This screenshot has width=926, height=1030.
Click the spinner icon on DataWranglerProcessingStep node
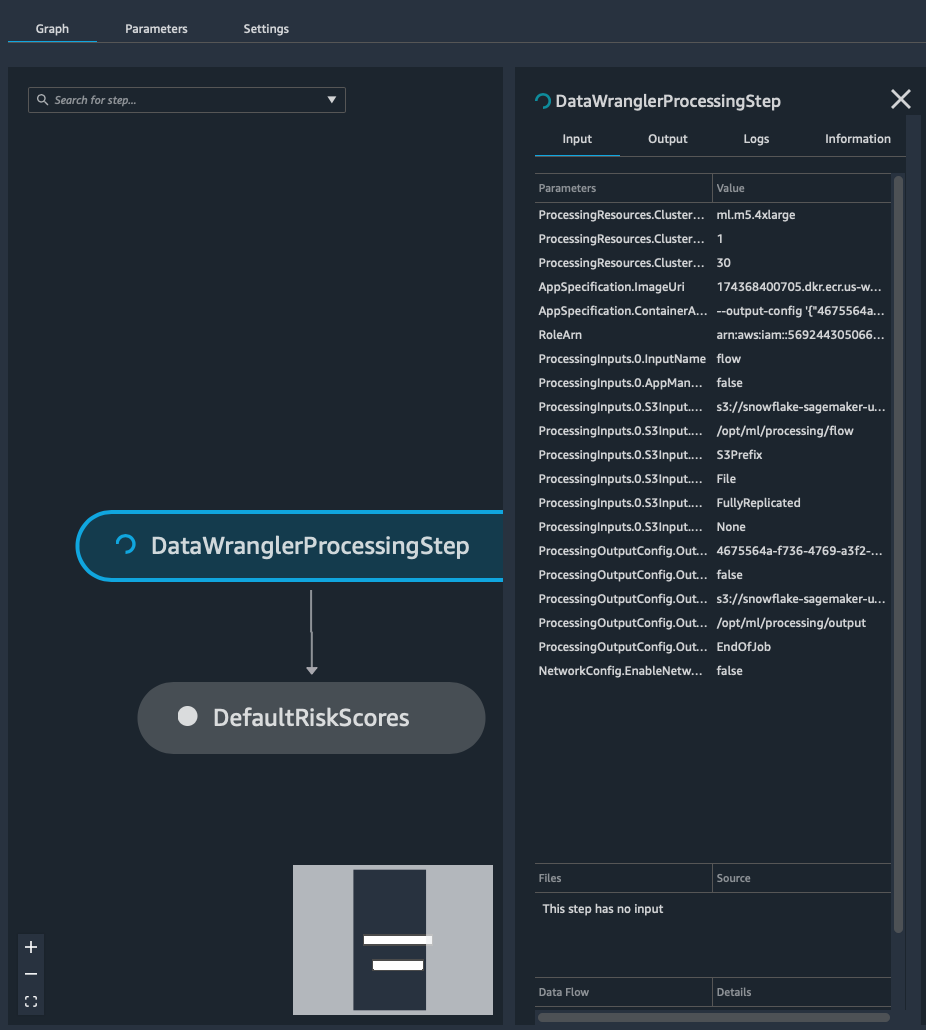pos(125,545)
